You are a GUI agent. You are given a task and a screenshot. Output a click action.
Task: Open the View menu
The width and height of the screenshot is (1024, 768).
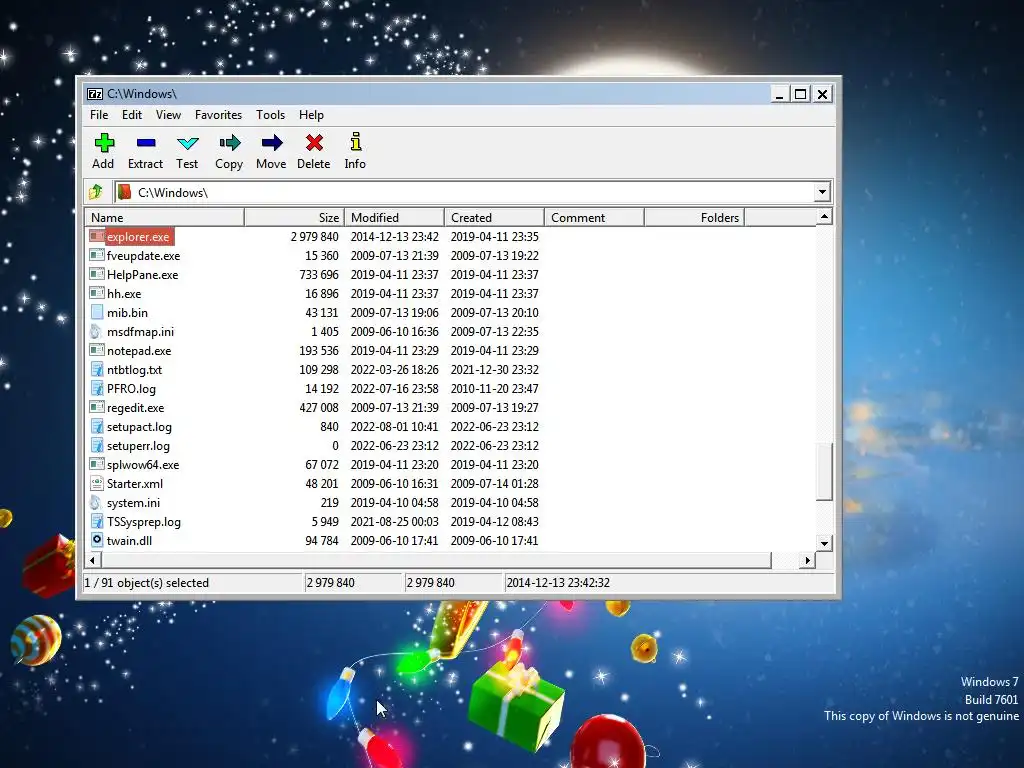point(168,115)
